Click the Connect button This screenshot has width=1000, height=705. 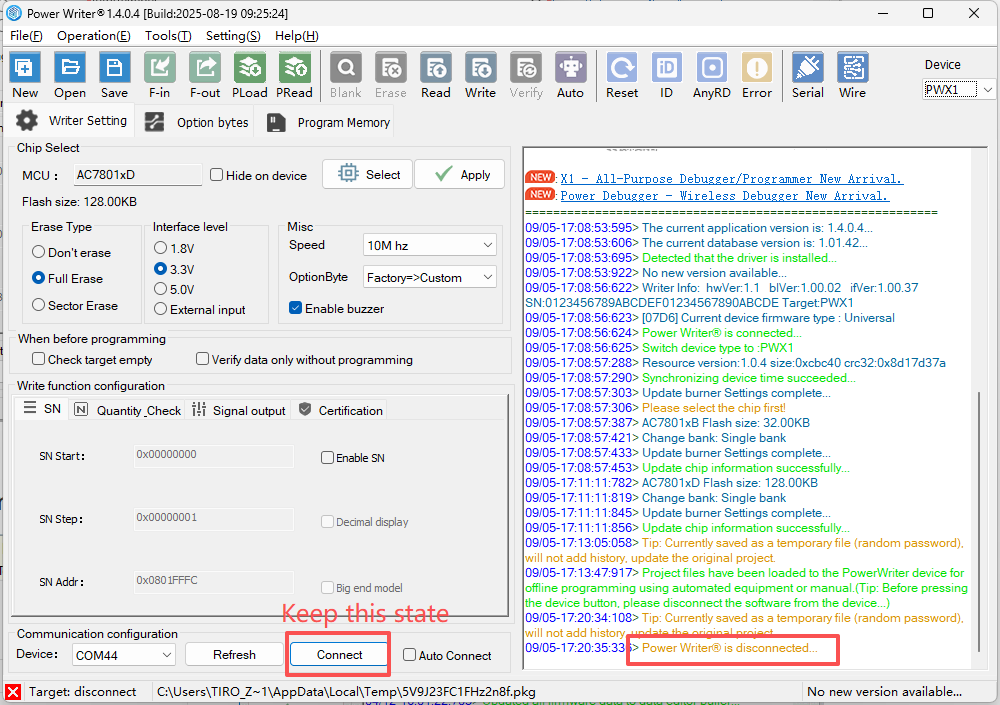coord(339,655)
